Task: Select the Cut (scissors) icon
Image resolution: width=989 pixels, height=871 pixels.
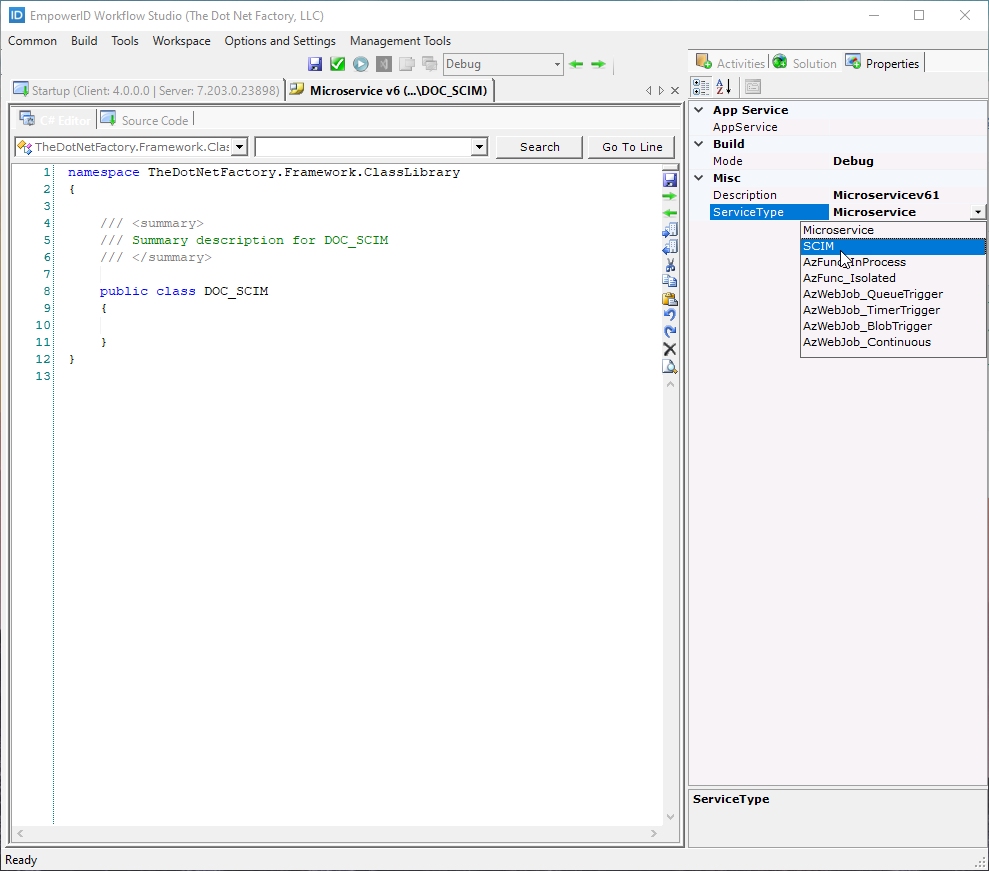Action: click(x=670, y=264)
